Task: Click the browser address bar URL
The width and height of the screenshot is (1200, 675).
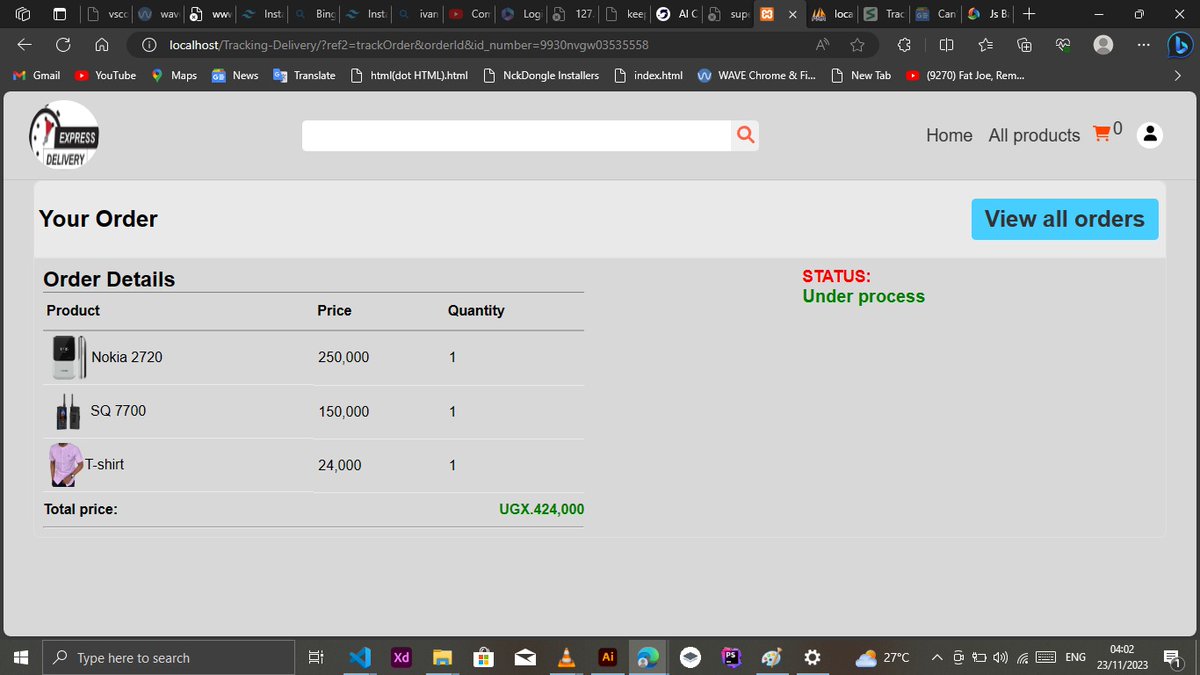Action: [409, 45]
